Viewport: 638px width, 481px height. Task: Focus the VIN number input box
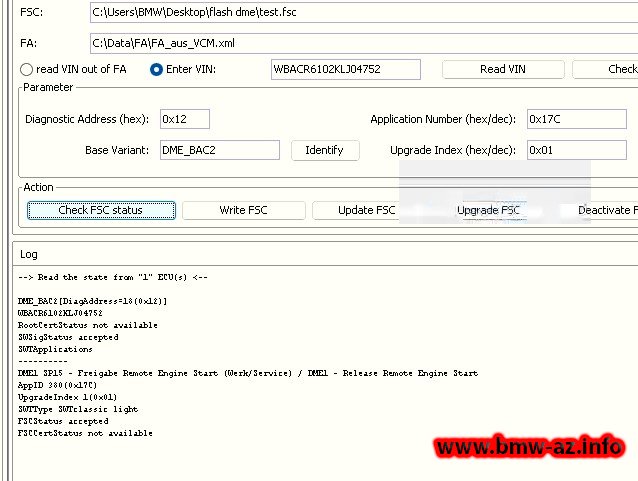pos(346,69)
